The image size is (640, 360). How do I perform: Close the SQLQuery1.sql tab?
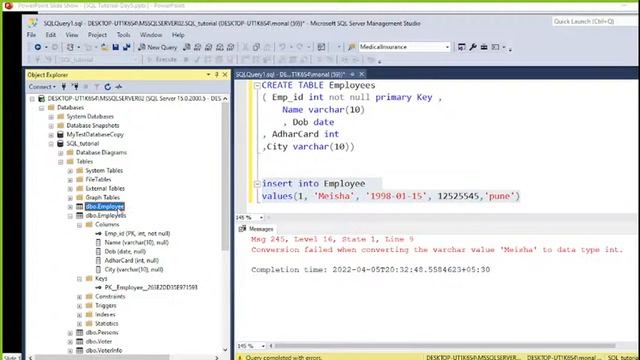pyautogui.click(x=361, y=74)
